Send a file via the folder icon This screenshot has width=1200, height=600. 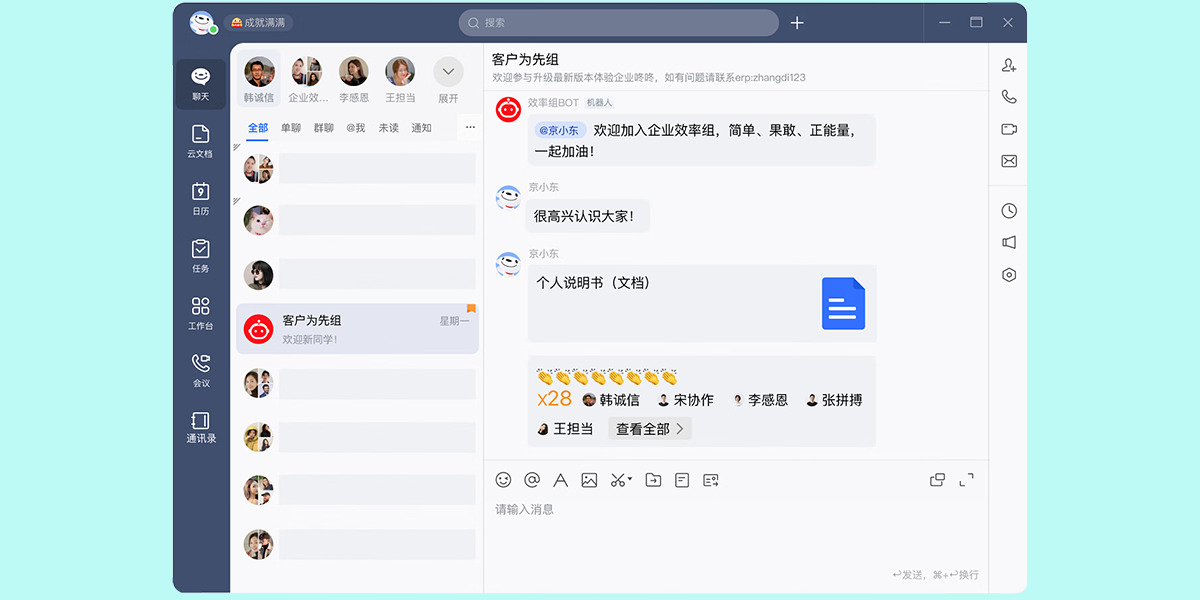pyautogui.click(x=652, y=480)
